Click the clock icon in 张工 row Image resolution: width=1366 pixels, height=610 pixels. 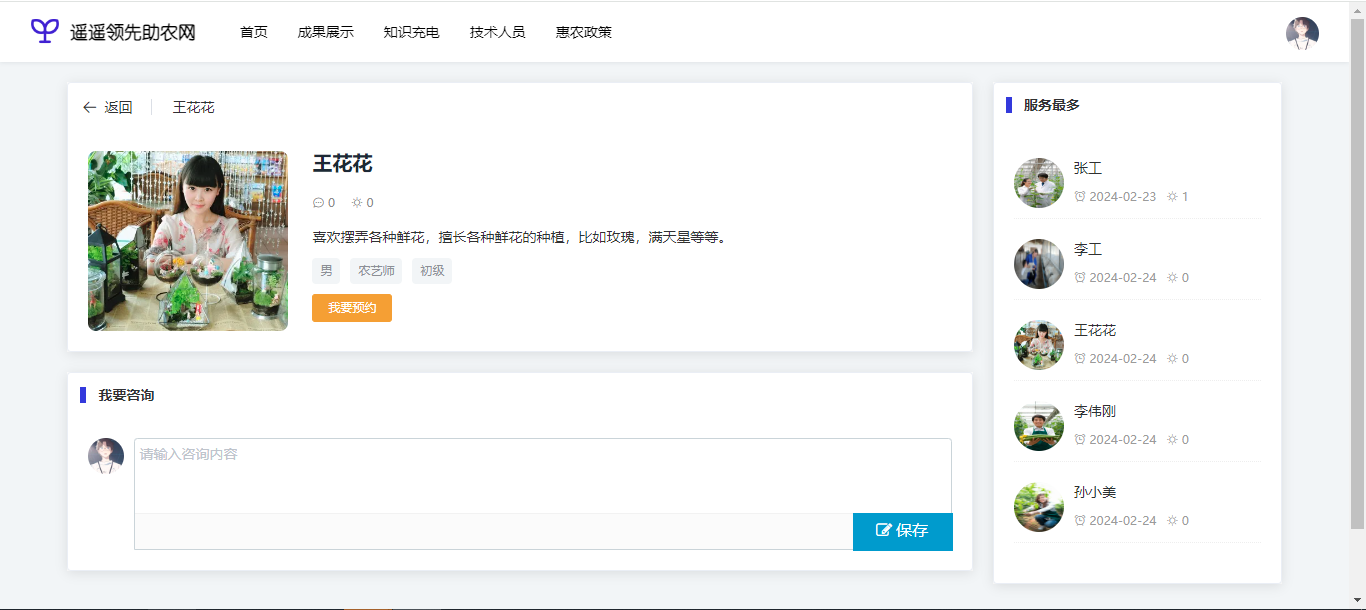click(x=1080, y=197)
